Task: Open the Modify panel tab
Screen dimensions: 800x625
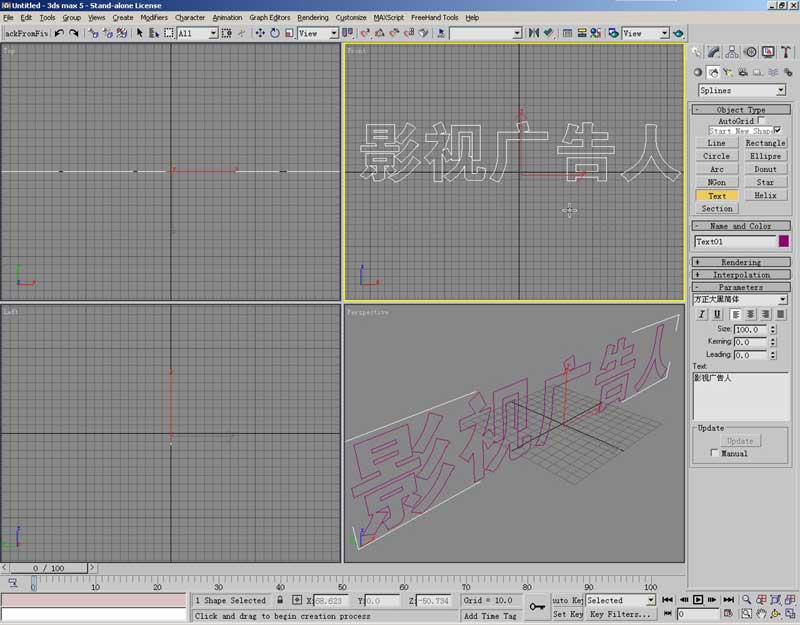Action: 714,52
